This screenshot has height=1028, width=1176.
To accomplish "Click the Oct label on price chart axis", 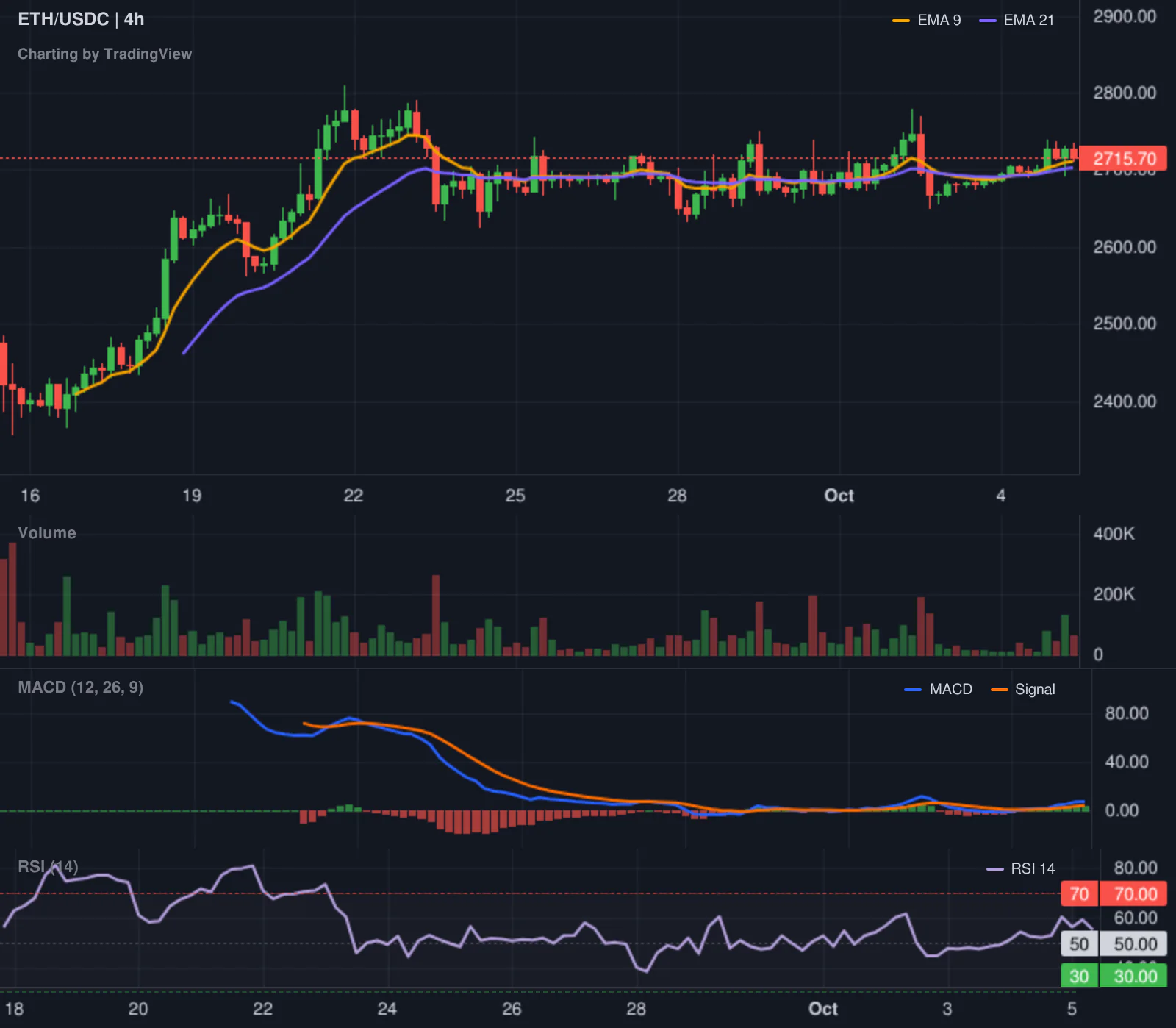I will pos(839,496).
